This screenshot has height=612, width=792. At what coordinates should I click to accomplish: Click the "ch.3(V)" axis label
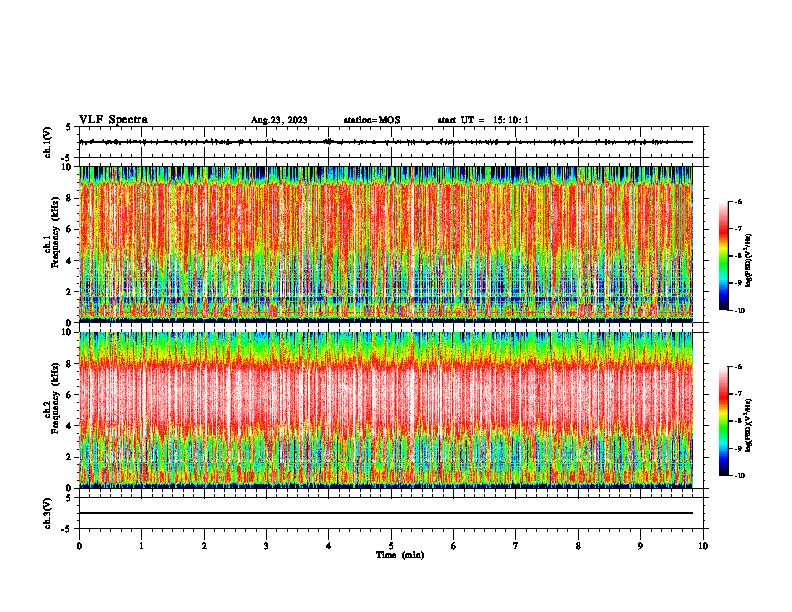click(x=48, y=513)
